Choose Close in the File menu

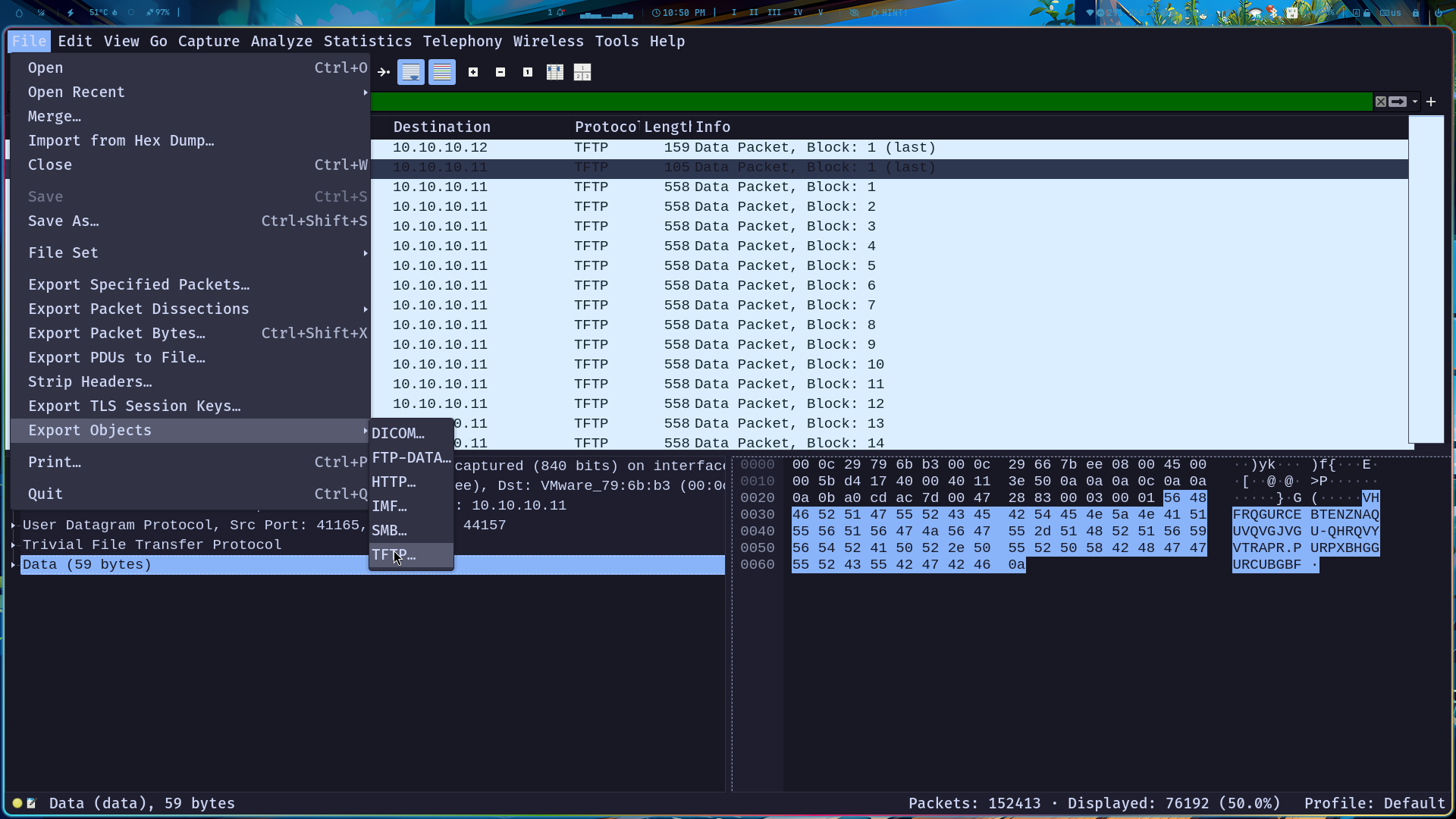(190, 165)
